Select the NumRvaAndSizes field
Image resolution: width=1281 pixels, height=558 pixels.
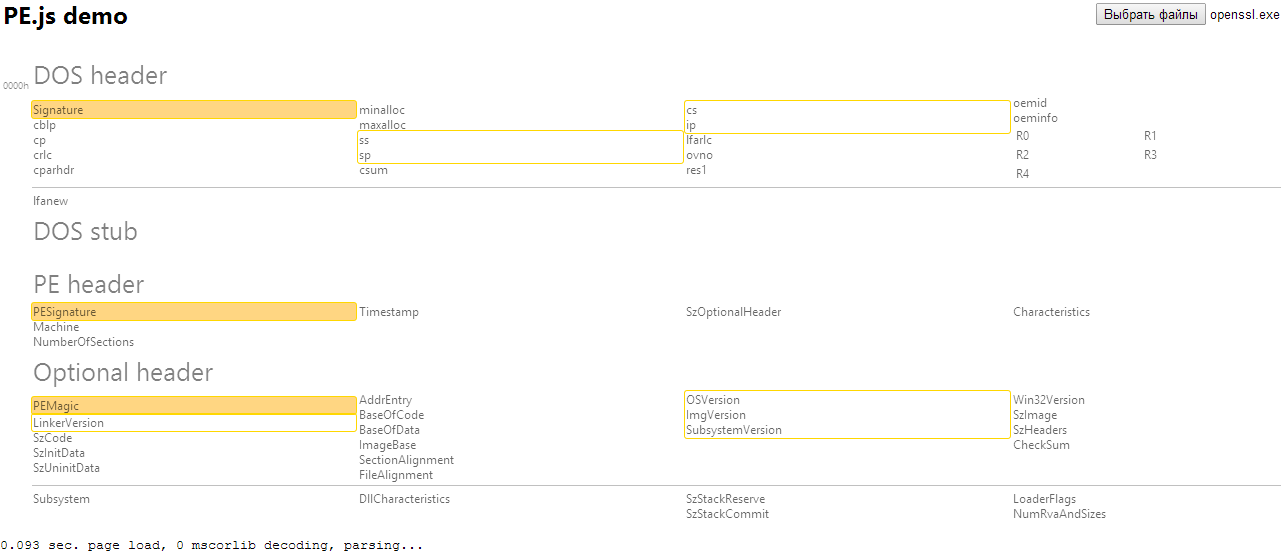coord(1059,514)
